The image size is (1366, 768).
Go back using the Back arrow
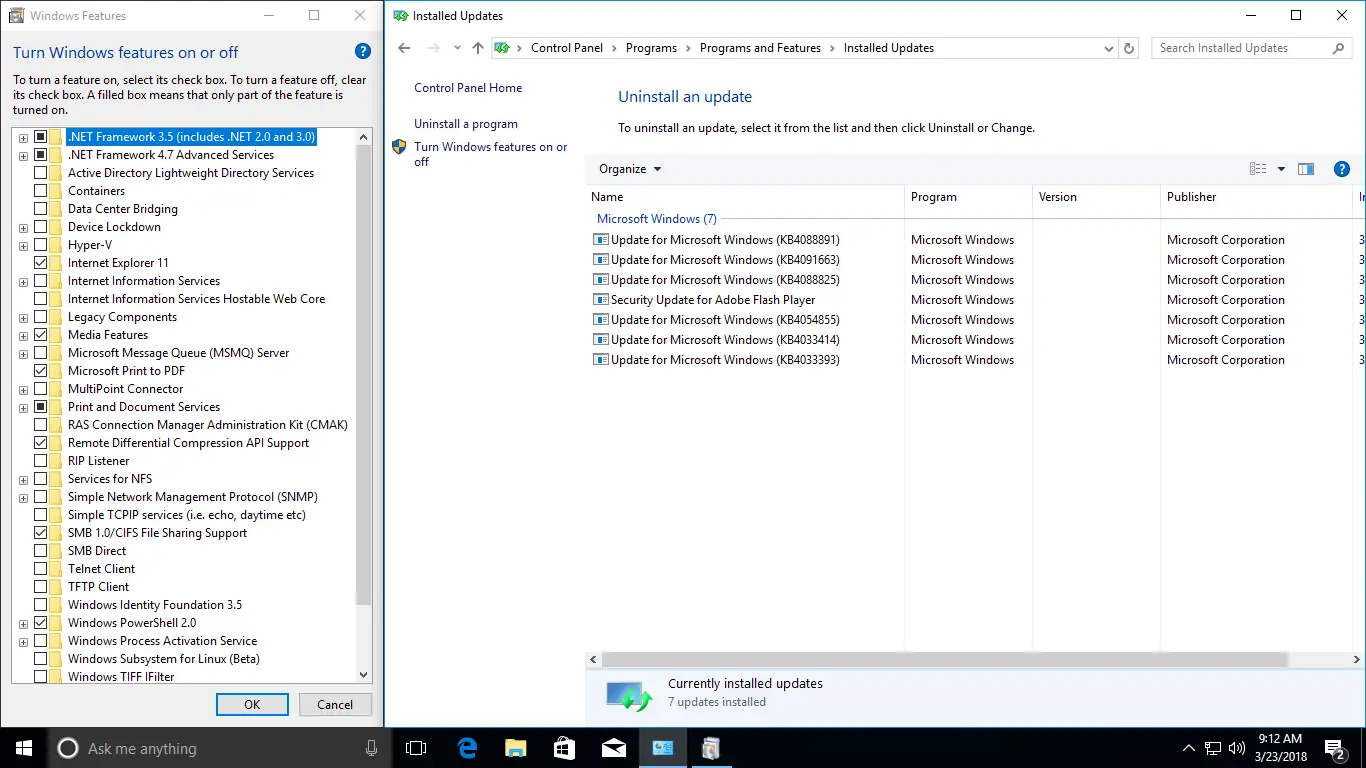coord(404,48)
